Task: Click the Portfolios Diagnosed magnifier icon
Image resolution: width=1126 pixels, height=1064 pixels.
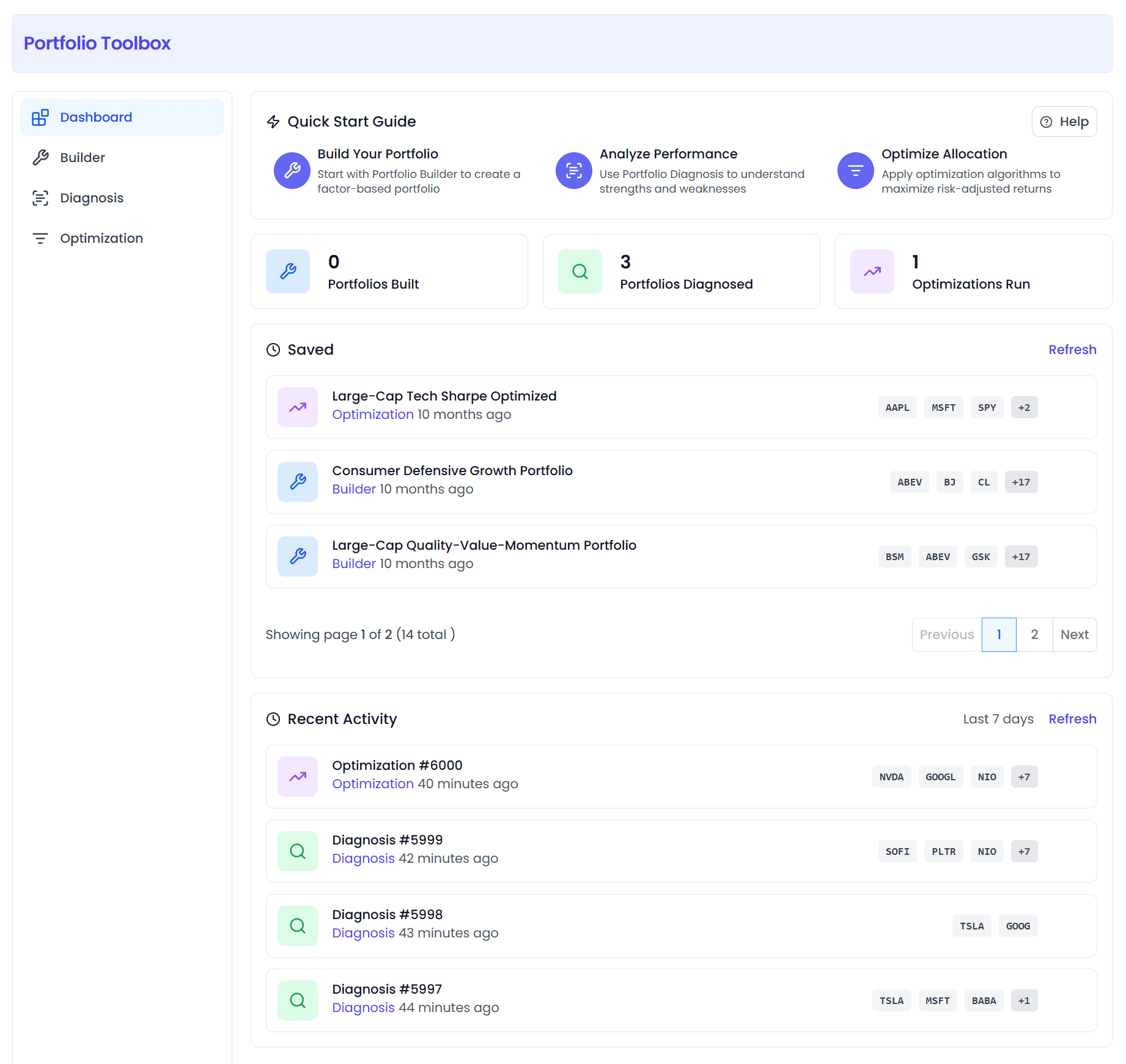Action: pyautogui.click(x=580, y=272)
